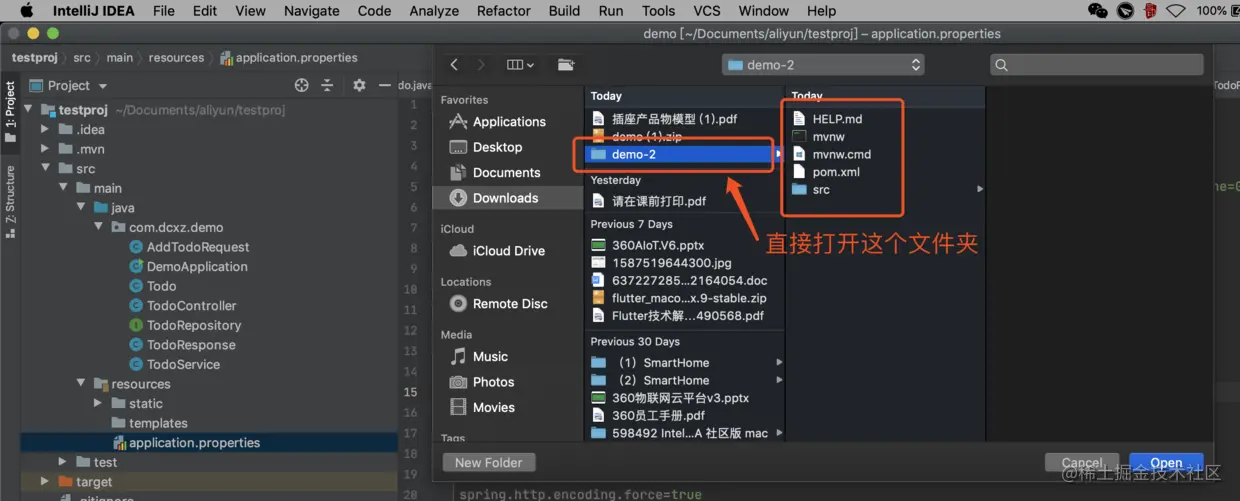
Task: Expand the static folder
Action: (x=99, y=404)
